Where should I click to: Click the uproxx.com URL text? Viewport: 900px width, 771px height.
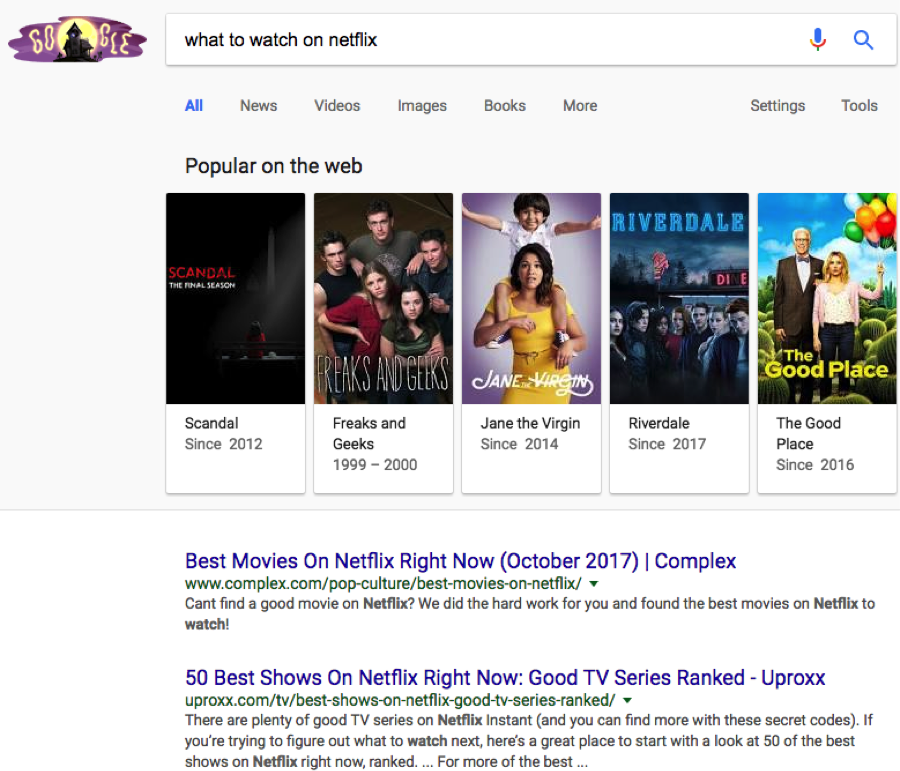[400, 700]
